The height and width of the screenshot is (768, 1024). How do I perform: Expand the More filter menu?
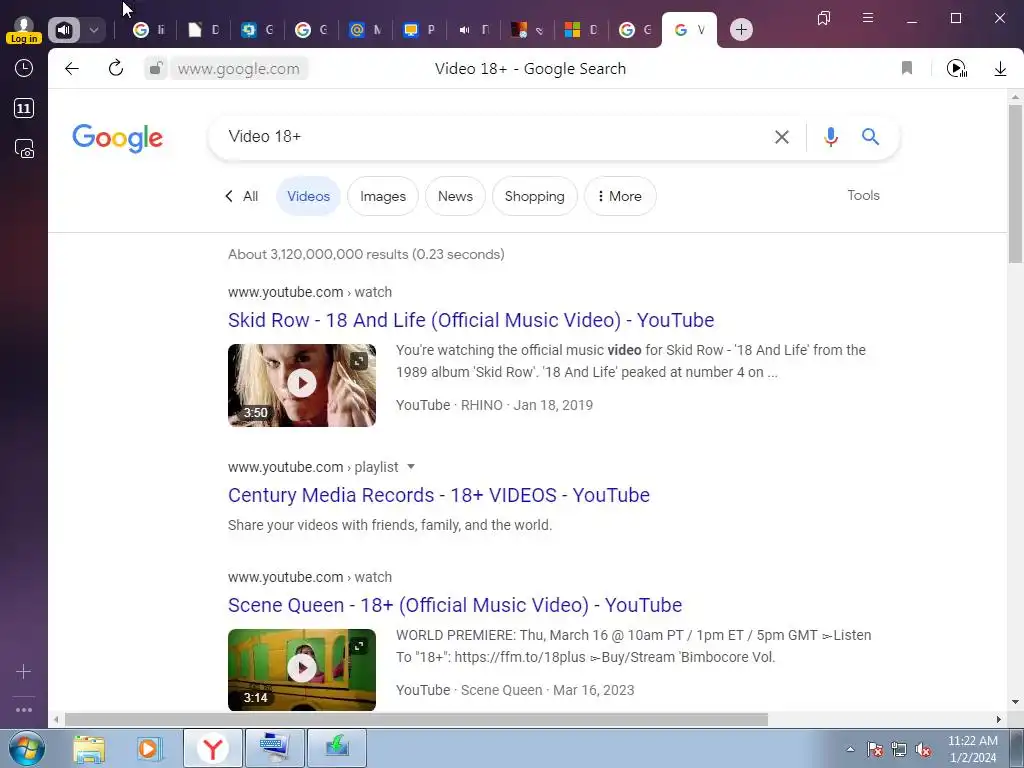[x=620, y=196]
